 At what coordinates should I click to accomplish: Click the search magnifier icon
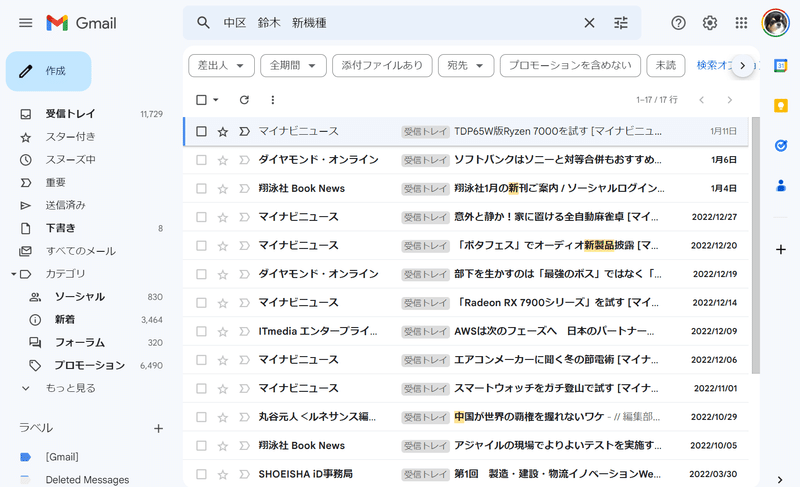203,22
